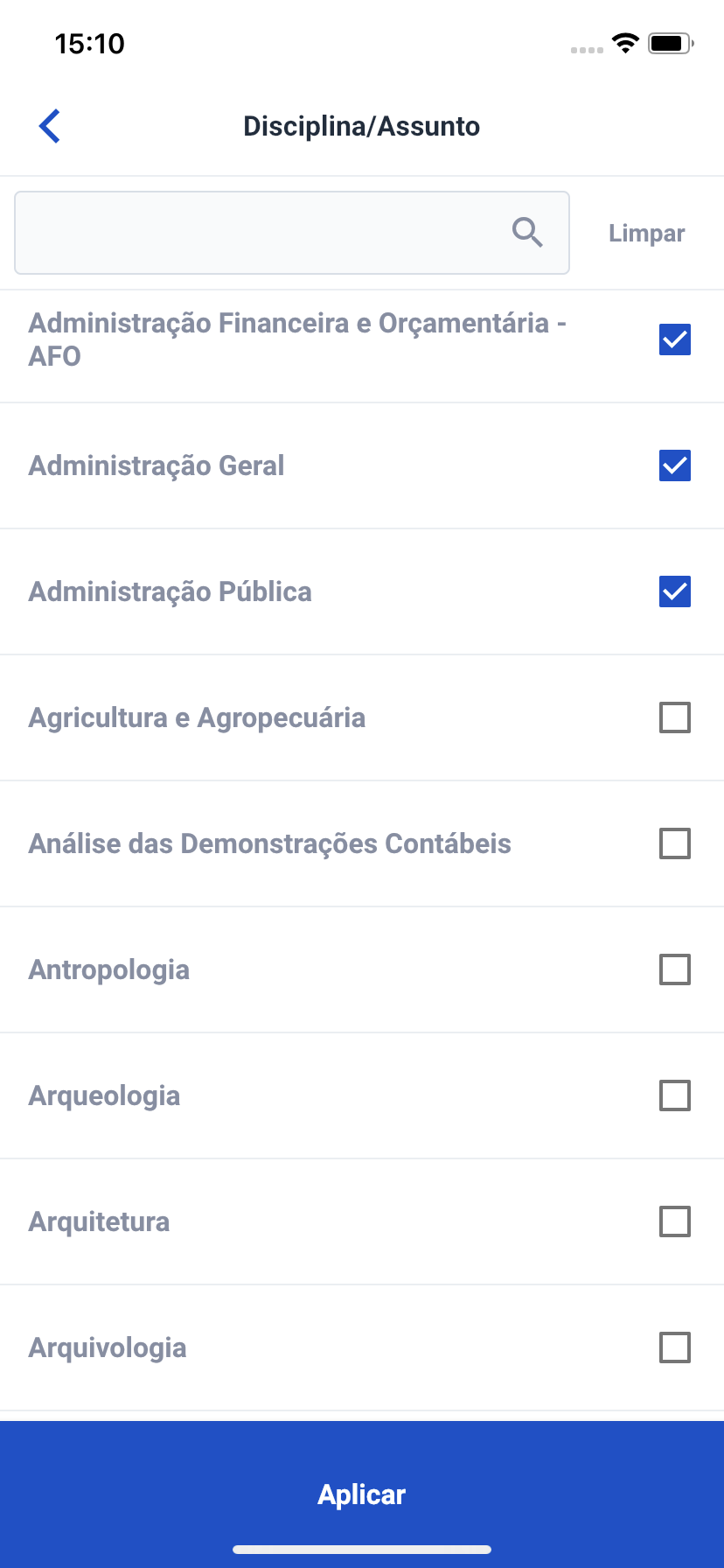Tap the Antropologia list item label
724x1568 pixels.
[x=109, y=969]
